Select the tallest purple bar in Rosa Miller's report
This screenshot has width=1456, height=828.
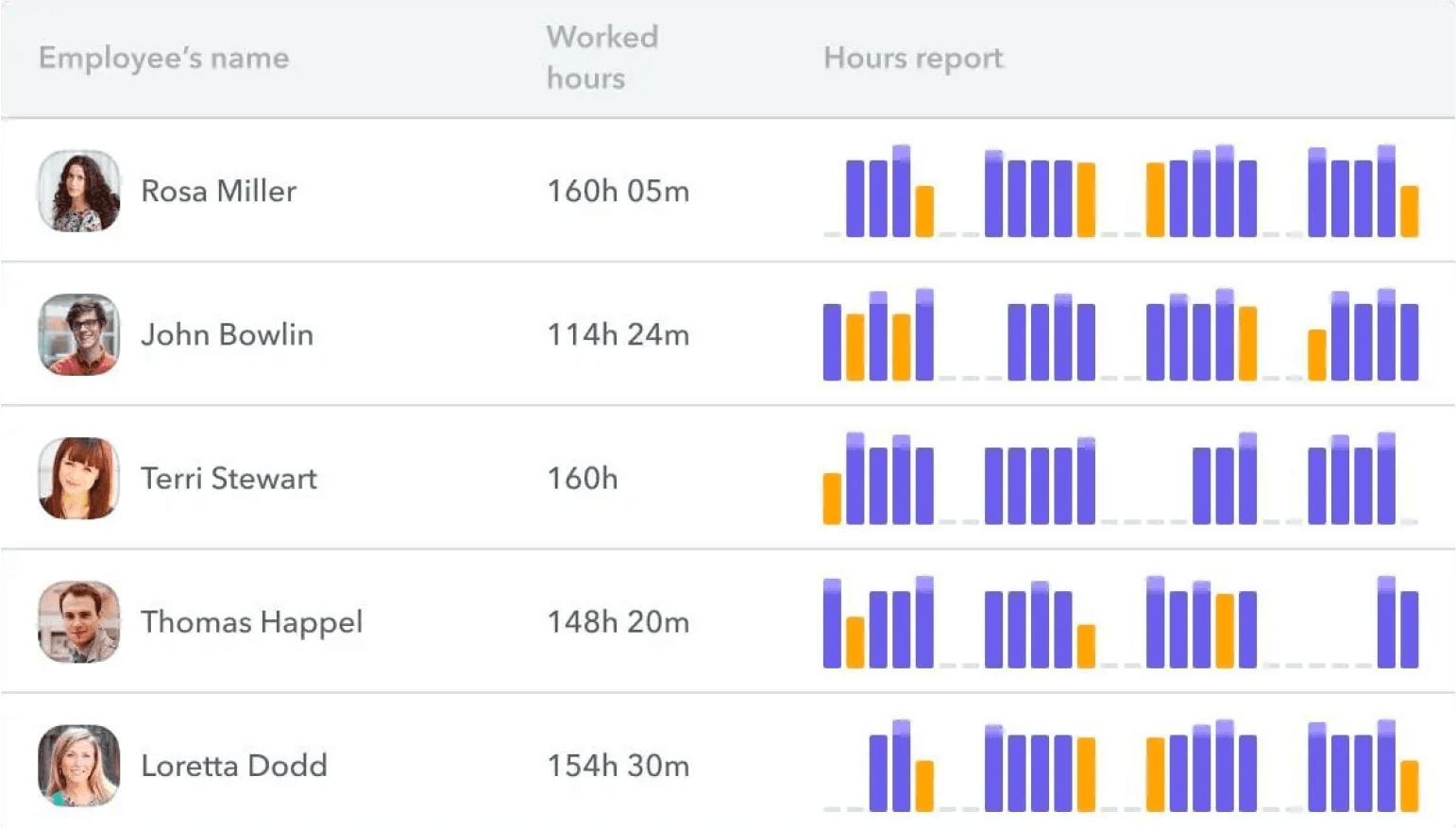[x=904, y=189]
